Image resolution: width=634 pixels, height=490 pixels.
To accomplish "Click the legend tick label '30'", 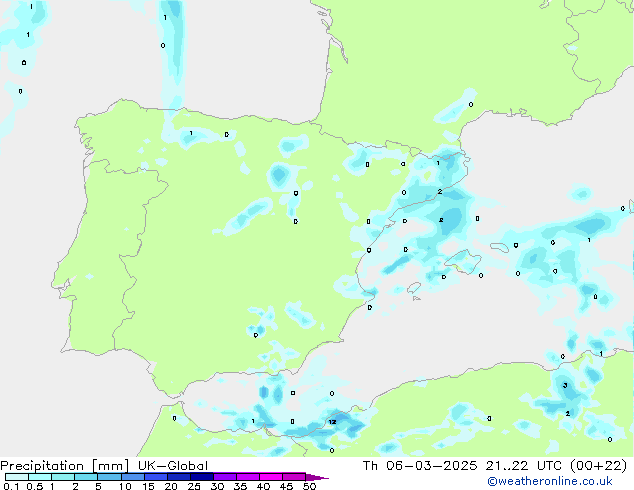I will pos(217,486).
